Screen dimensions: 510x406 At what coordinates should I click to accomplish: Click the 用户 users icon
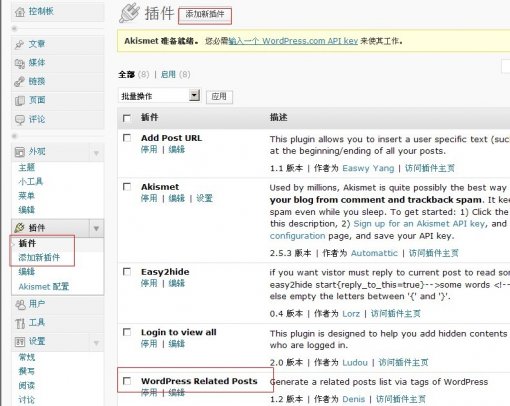point(20,304)
